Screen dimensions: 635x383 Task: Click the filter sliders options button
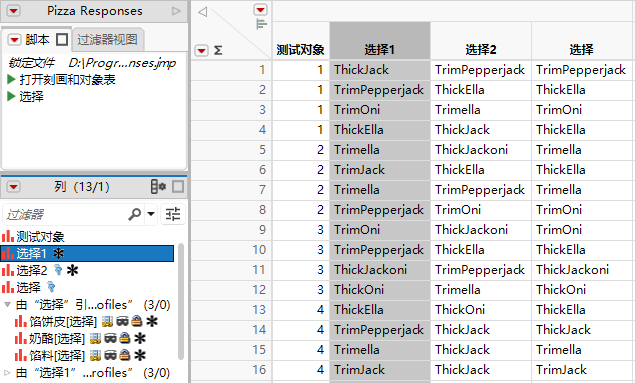[173, 214]
